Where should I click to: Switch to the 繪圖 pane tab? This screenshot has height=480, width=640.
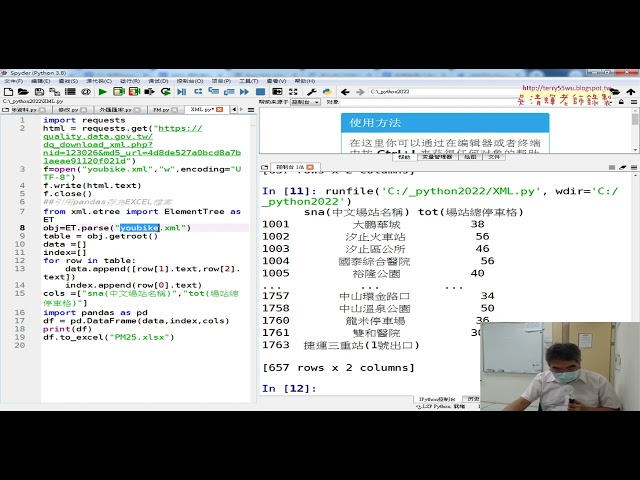pyautogui.click(x=470, y=157)
